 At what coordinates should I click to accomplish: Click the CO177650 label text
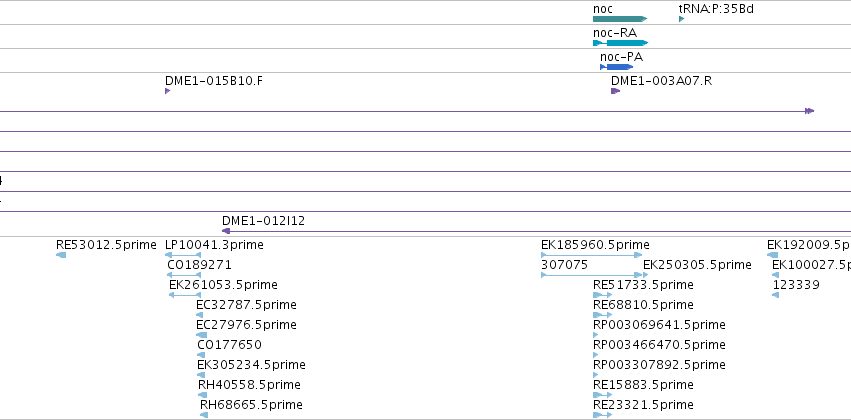coord(230,345)
